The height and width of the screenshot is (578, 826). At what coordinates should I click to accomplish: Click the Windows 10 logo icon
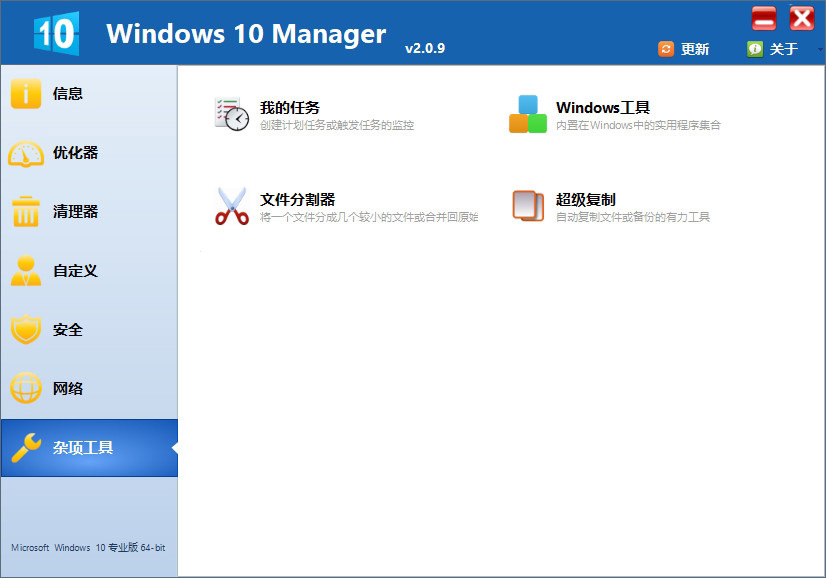pyautogui.click(x=56, y=32)
